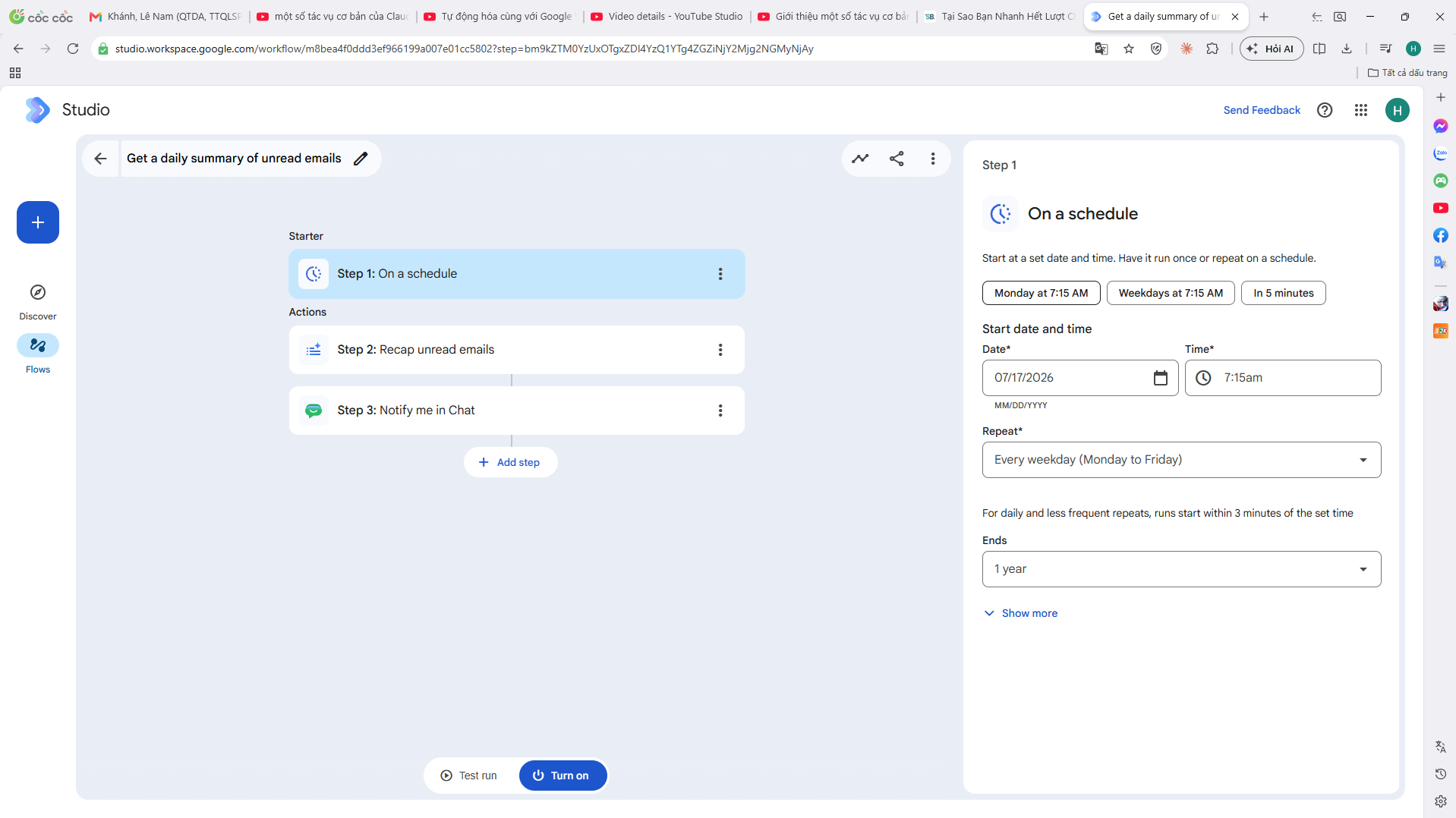This screenshot has width=1456, height=818.
Task: Reload the current page
Action: click(73, 49)
